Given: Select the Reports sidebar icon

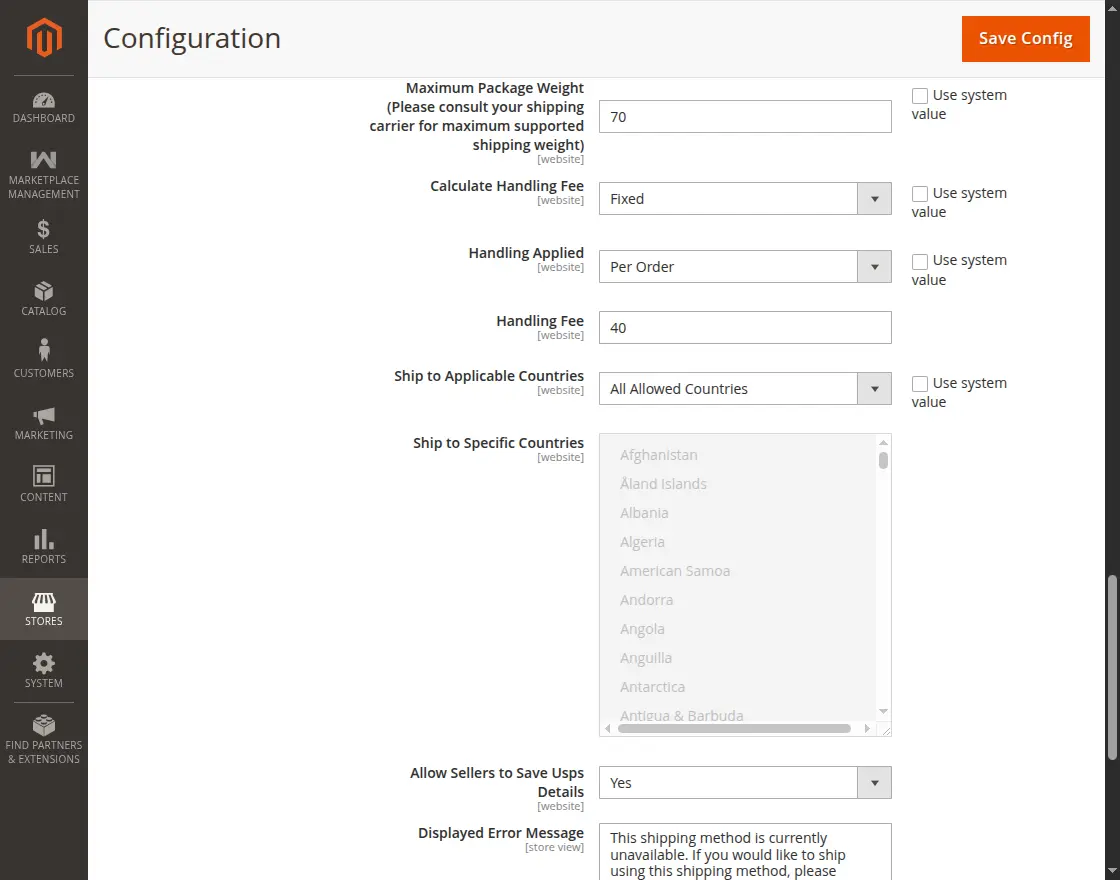Looking at the screenshot, I should pos(43,538).
